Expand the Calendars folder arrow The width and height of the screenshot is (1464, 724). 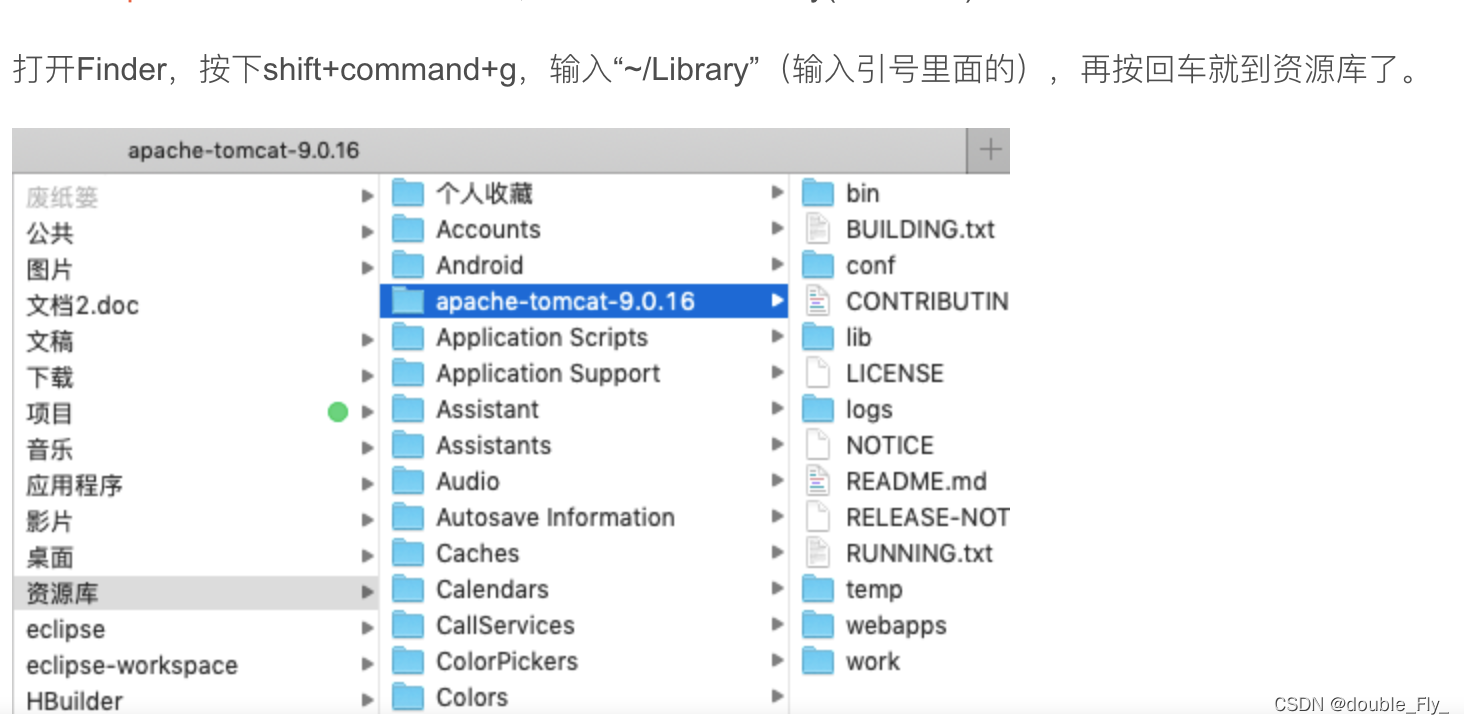coord(777,589)
